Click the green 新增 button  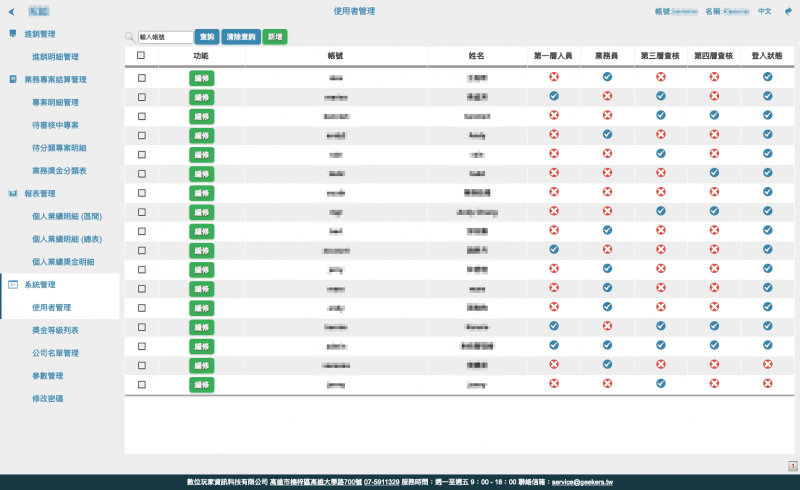click(275, 37)
